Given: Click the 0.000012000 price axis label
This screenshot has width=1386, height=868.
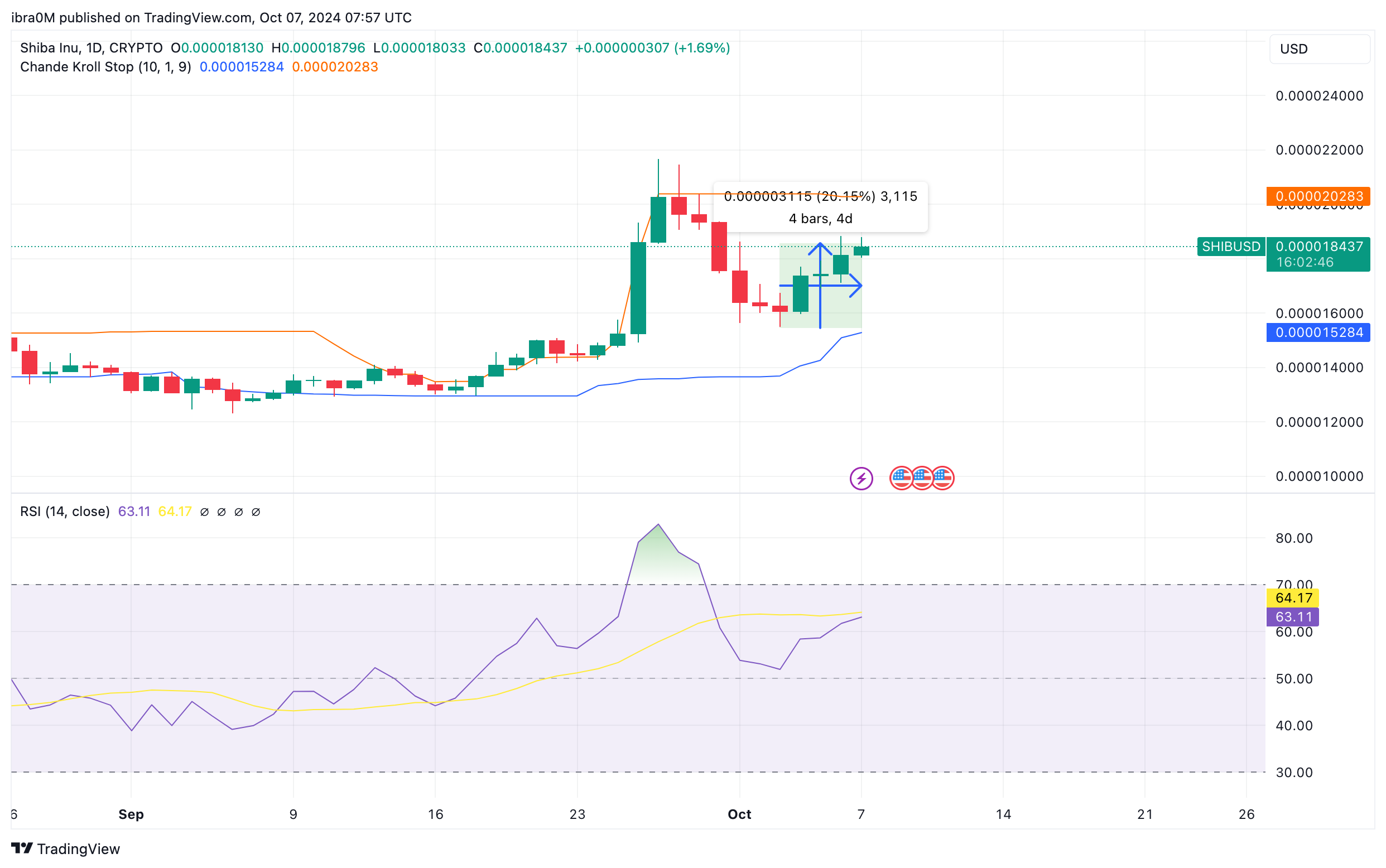Looking at the screenshot, I should pos(1320,422).
